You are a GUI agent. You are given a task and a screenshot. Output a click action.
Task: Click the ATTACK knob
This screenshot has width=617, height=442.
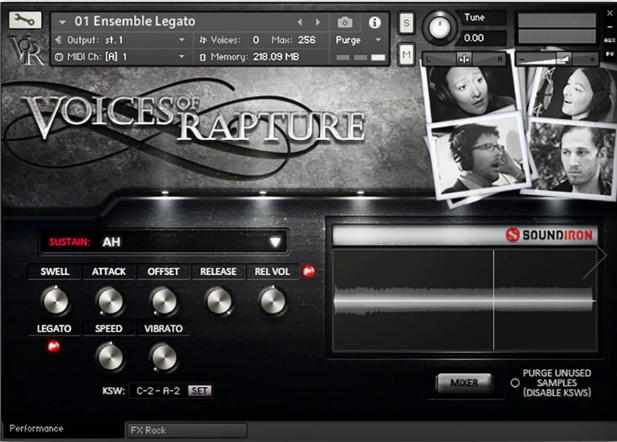click(110, 301)
